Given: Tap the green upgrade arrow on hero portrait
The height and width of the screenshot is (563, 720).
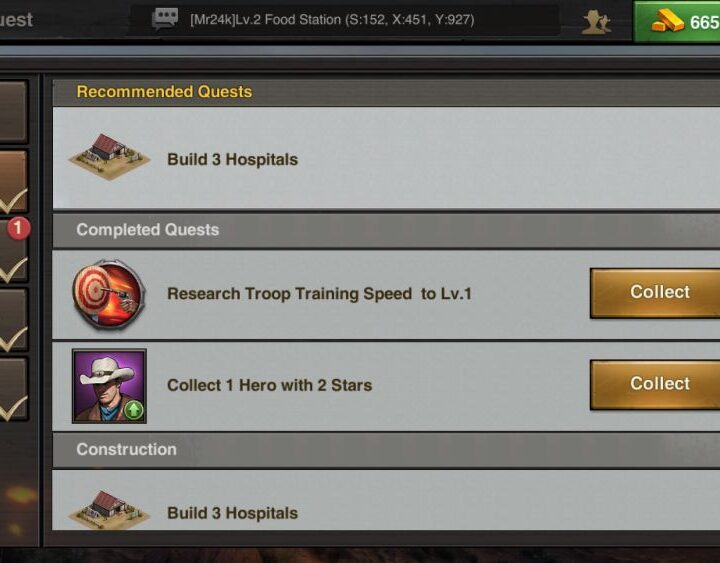Looking at the screenshot, I should (134, 410).
